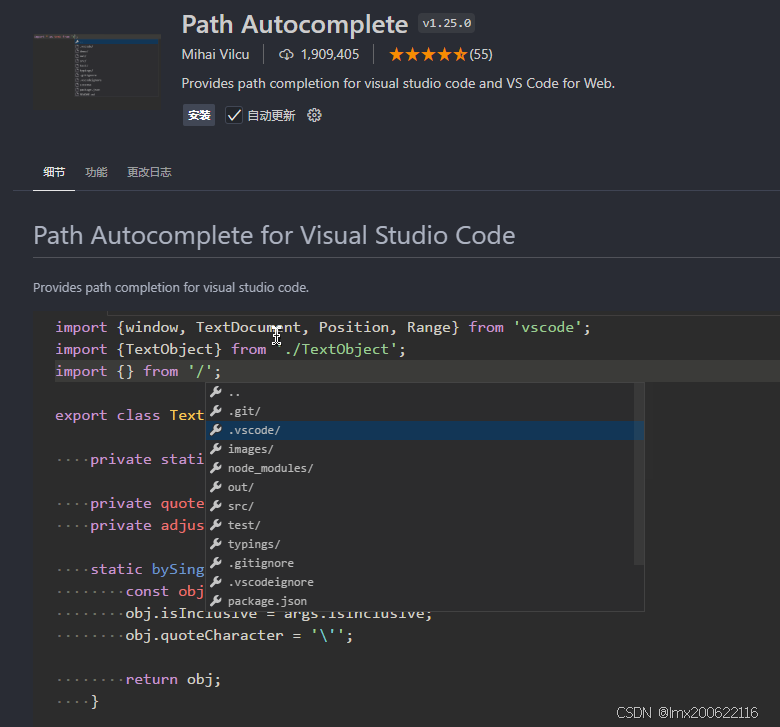Click './TextObject' import path string
Image resolution: width=780 pixels, height=727 pixels.
click(x=337, y=349)
